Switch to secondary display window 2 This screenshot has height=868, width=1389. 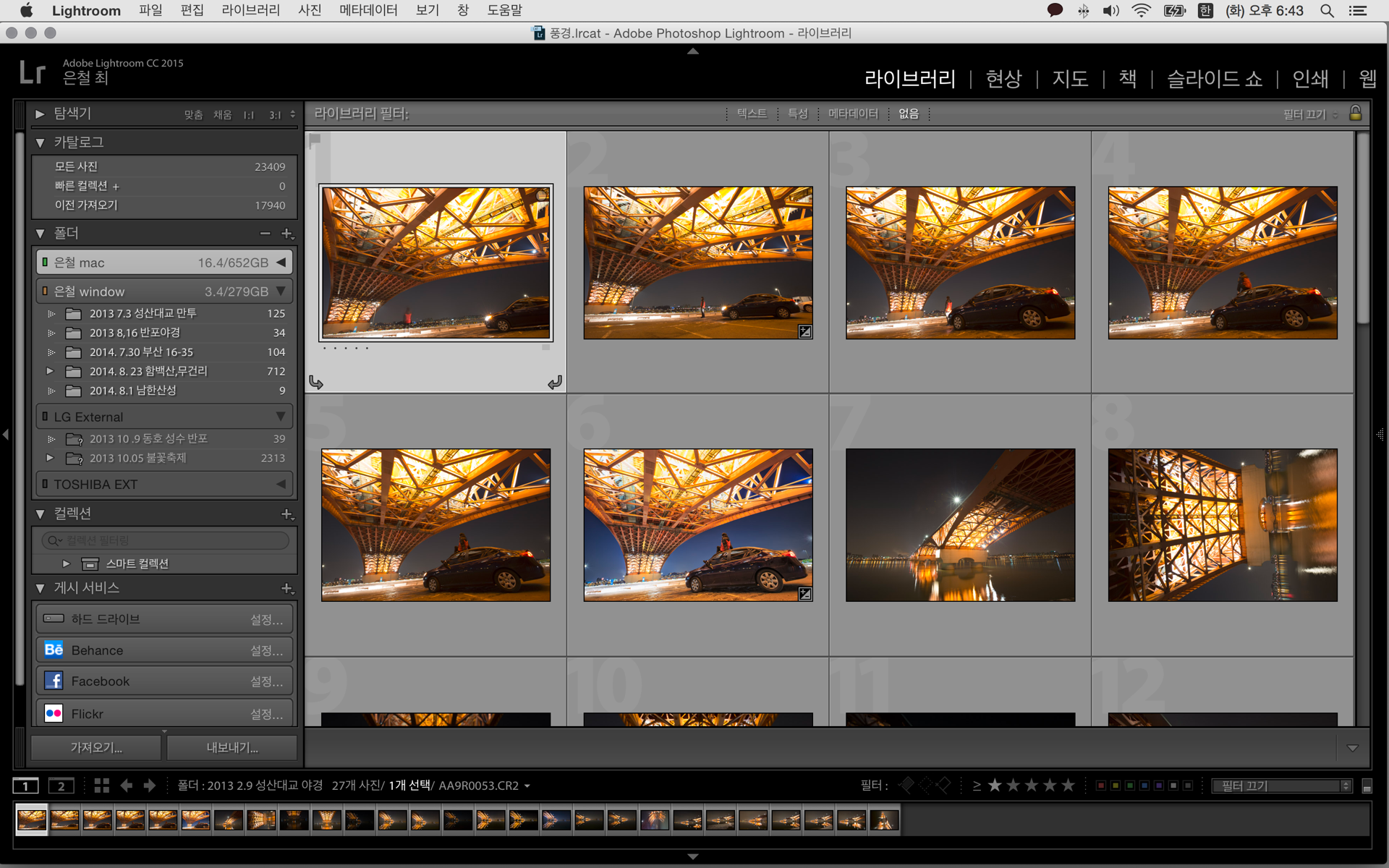pos(61,786)
